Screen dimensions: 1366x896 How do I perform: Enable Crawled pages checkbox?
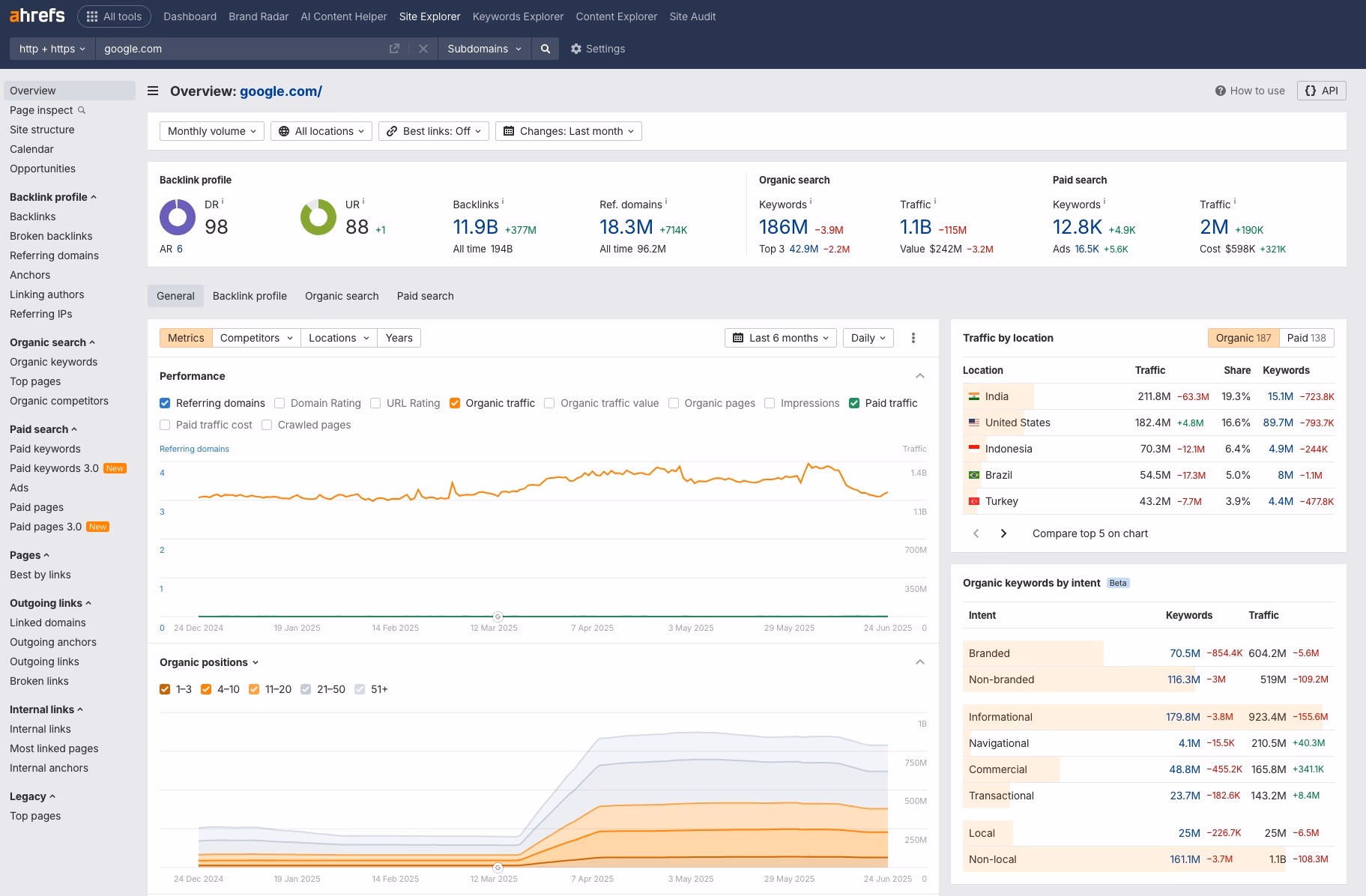coord(267,425)
